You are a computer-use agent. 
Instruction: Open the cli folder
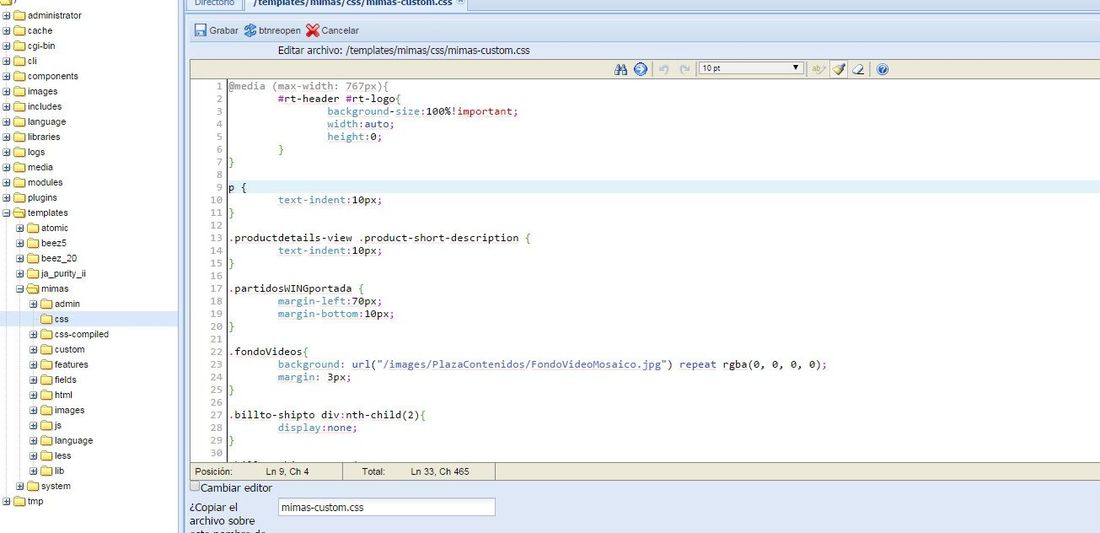pyautogui.click(x=32, y=61)
